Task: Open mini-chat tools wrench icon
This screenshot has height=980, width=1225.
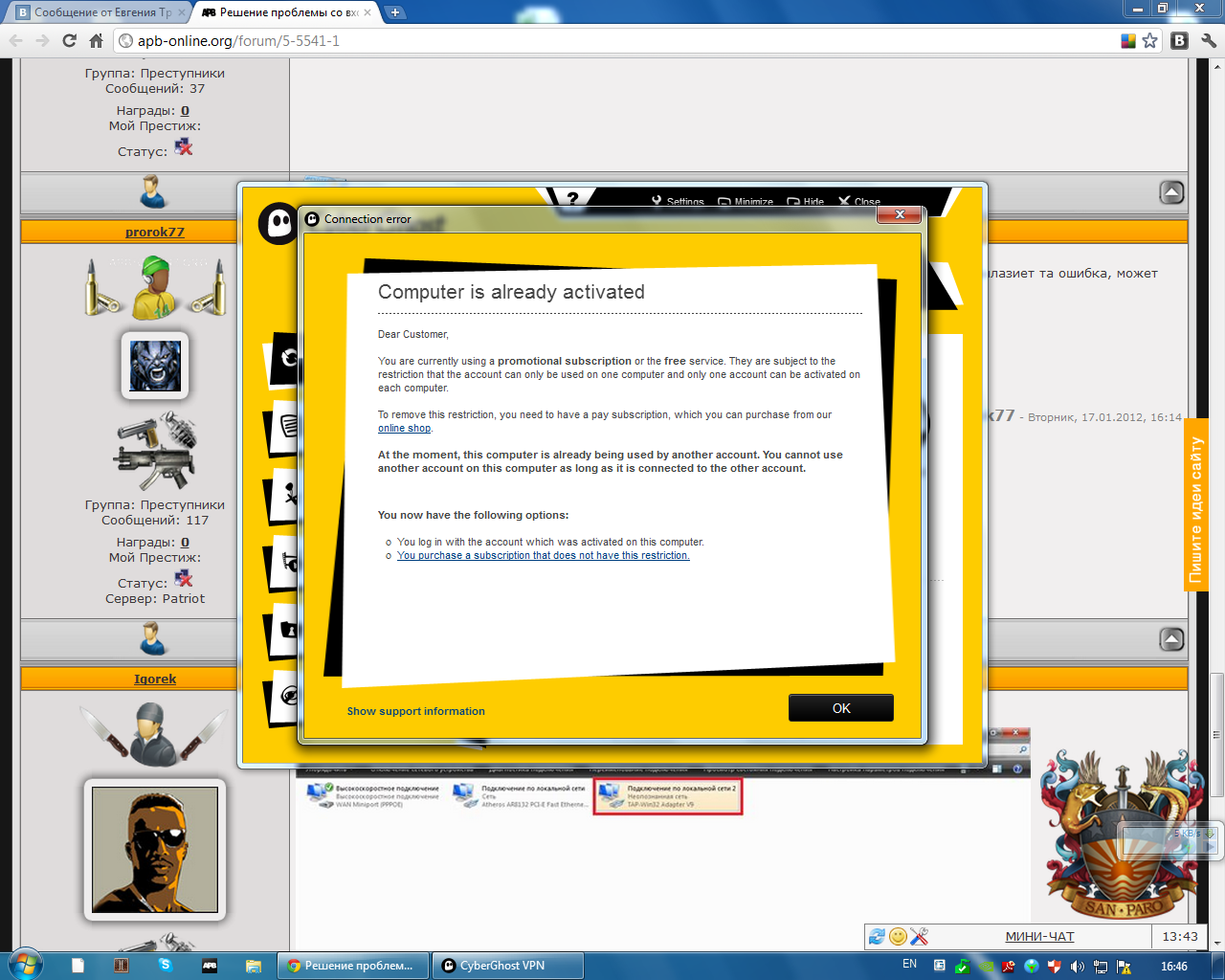Action: (x=920, y=937)
